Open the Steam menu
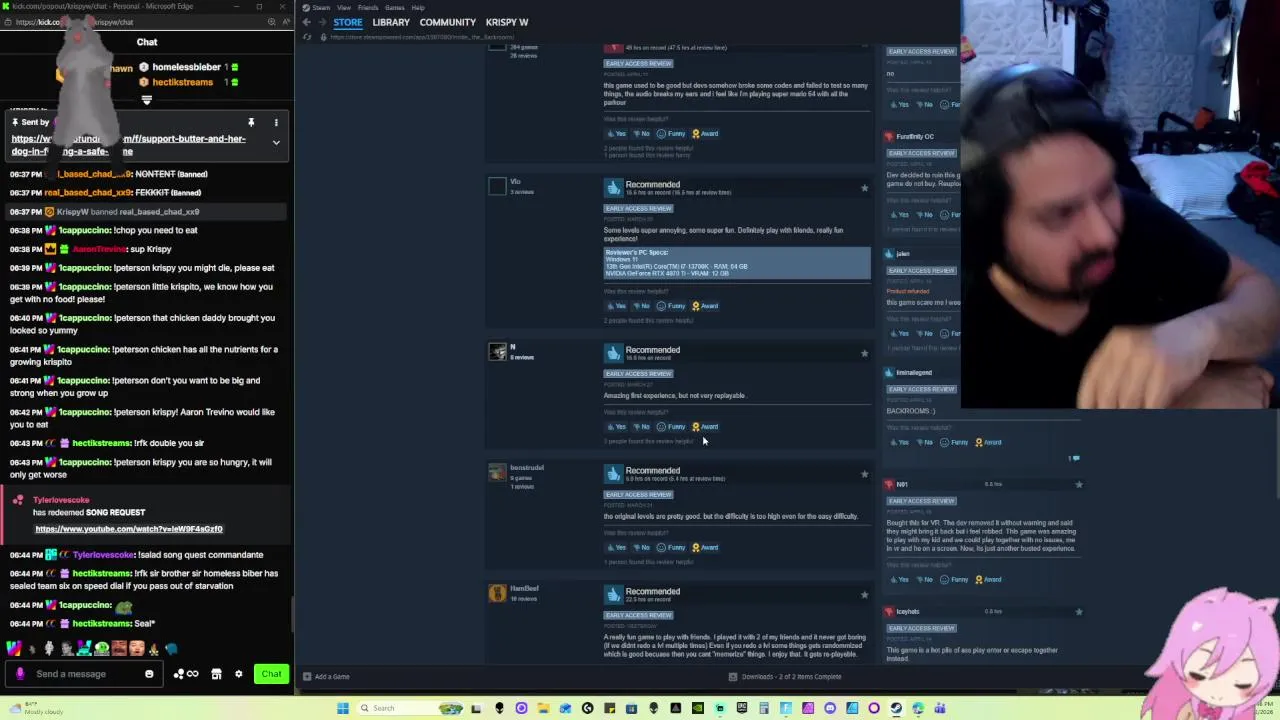 [x=321, y=7]
